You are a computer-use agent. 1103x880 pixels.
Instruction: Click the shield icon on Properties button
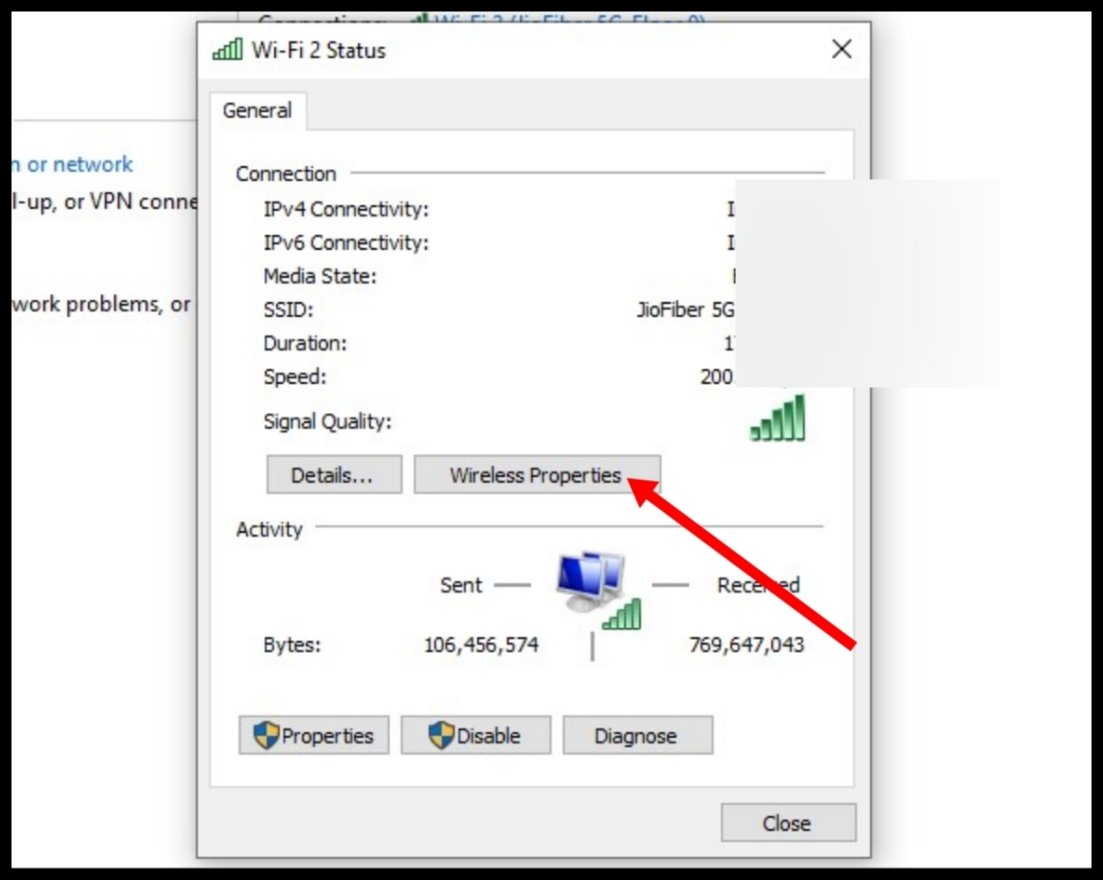[x=266, y=735]
